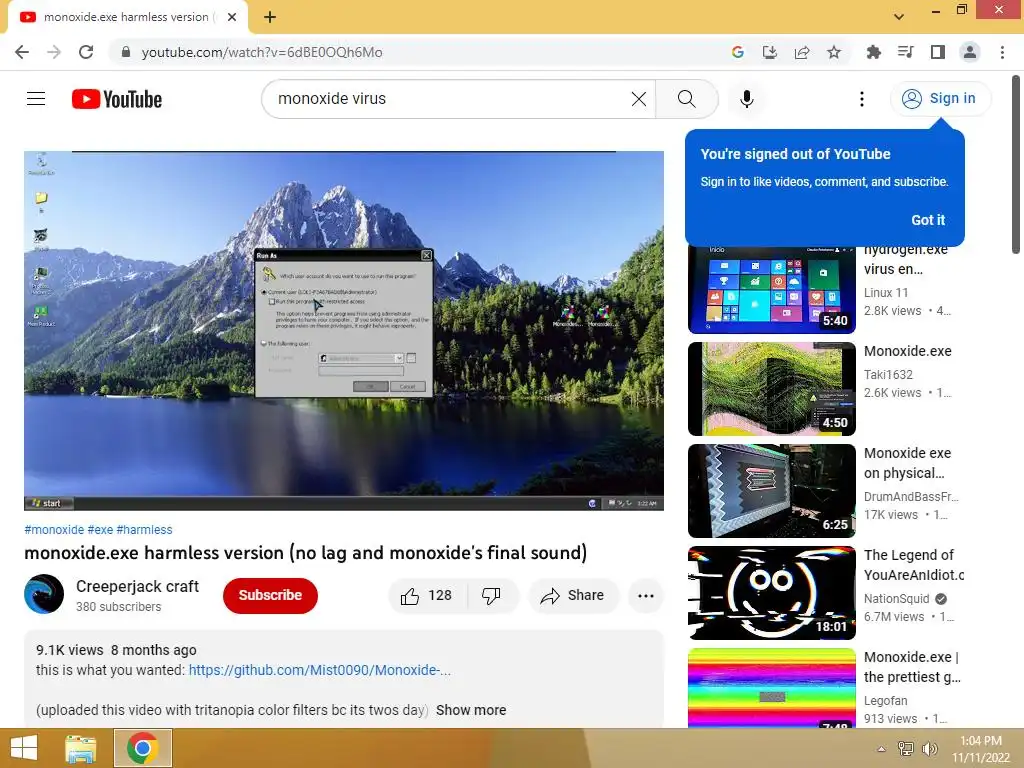Open Windows Start button
Viewport: 1024px width, 768px height.
24,748
